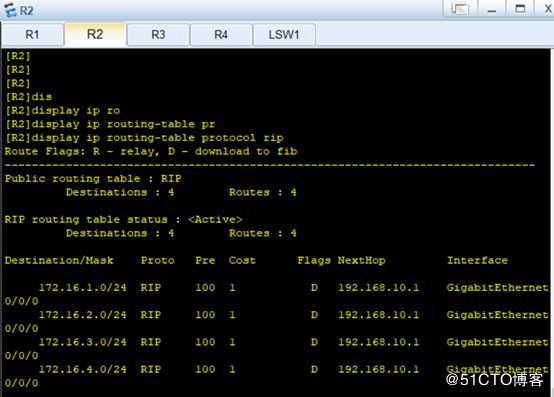Click preference 100 in 172.16.1.0 row

coord(205,288)
